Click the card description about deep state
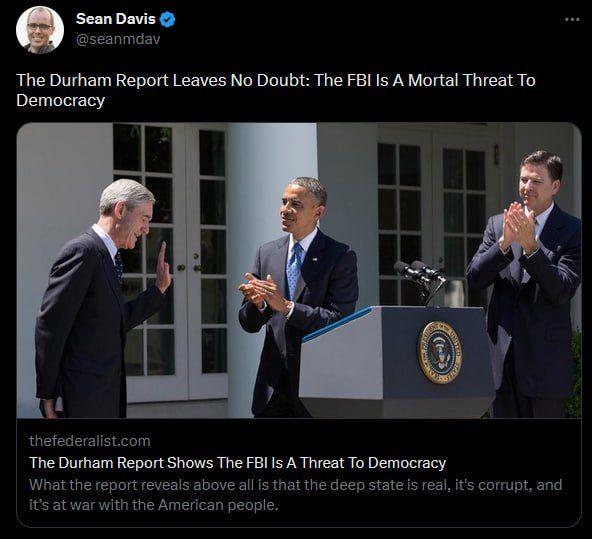The width and height of the screenshot is (592, 539). click(x=296, y=494)
